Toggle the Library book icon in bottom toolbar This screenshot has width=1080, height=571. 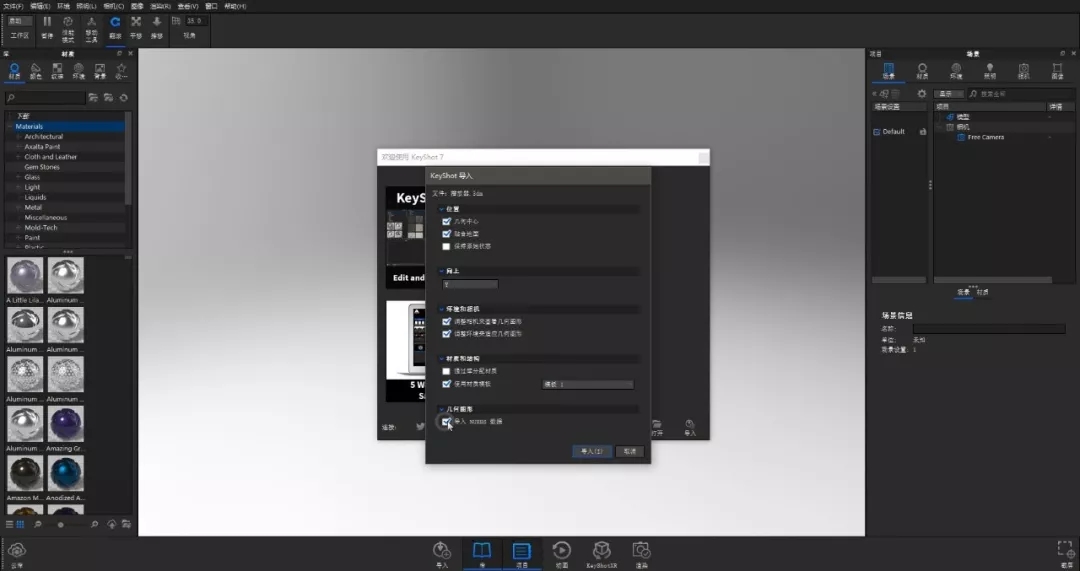(481, 550)
